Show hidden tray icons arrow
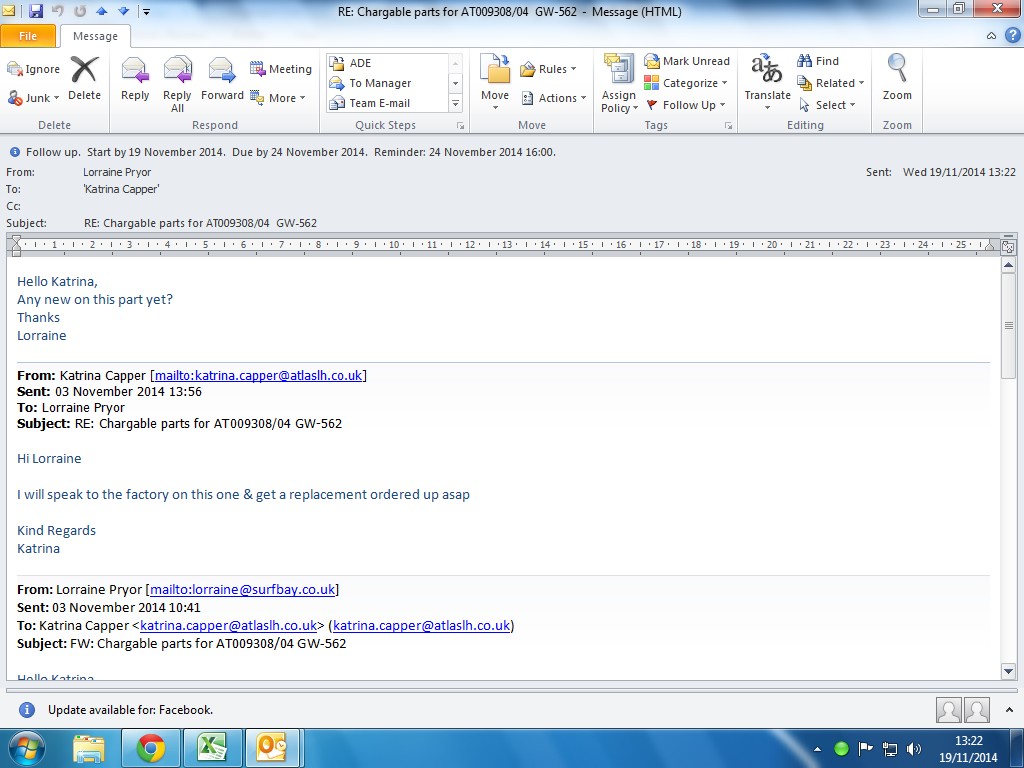Image resolution: width=1024 pixels, height=768 pixels. coord(818,749)
